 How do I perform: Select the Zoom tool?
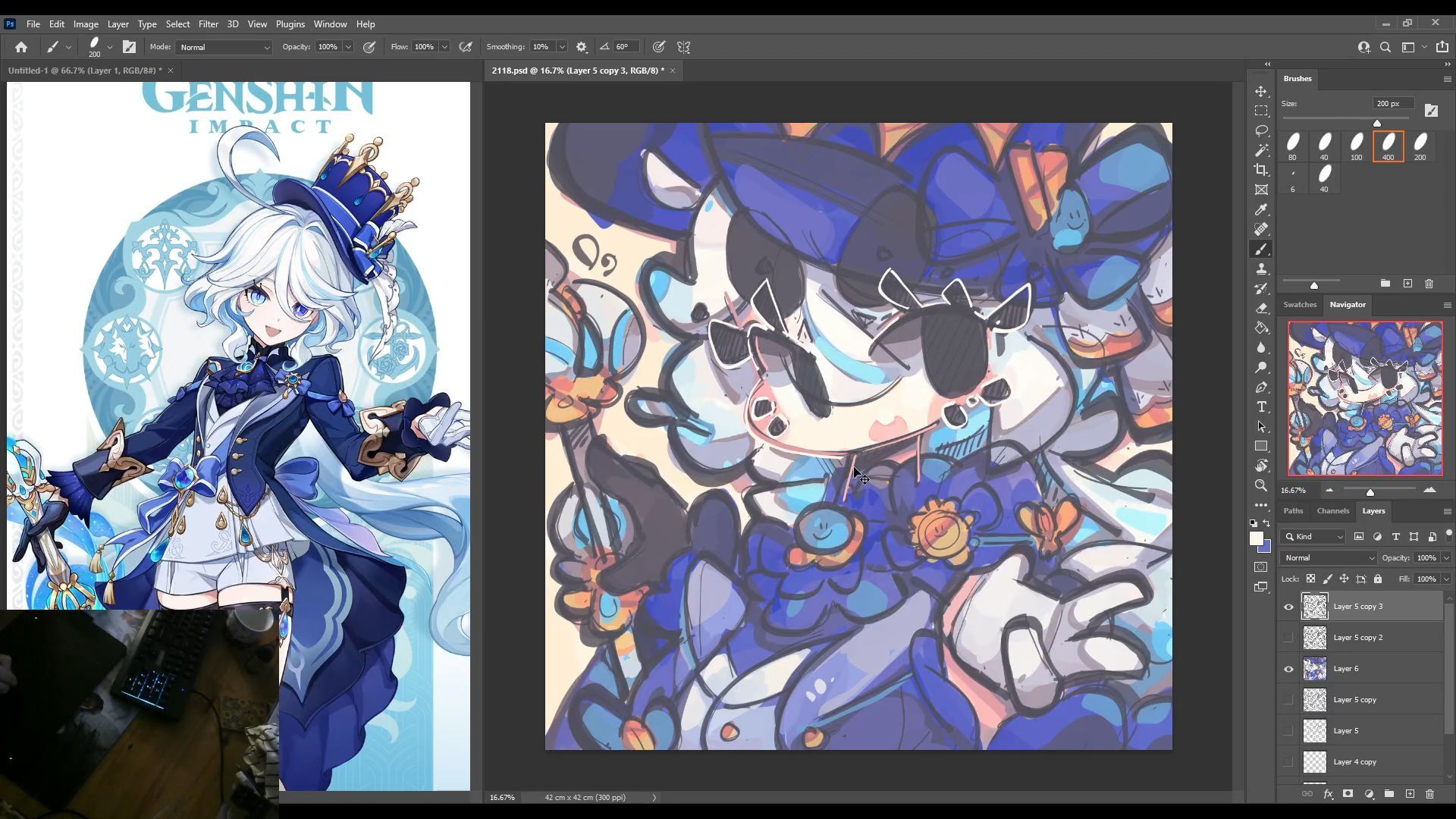(x=1261, y=485)
